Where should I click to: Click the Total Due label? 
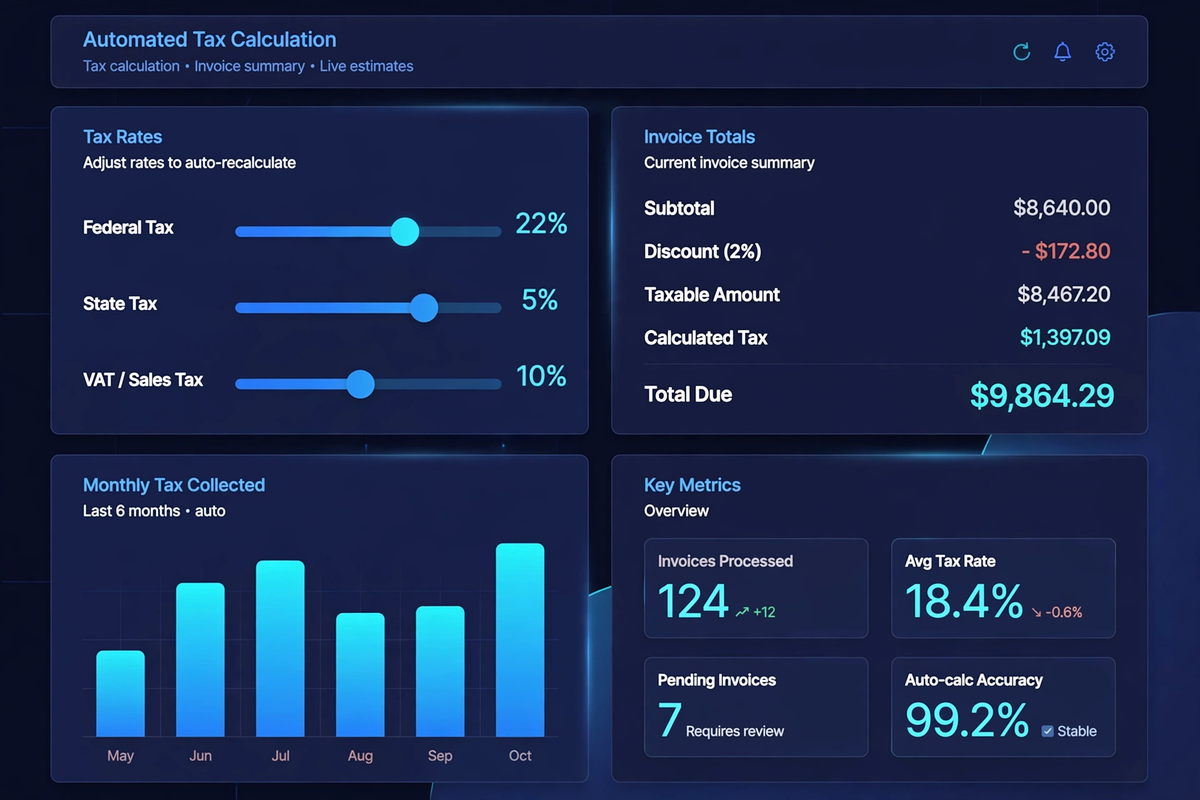688,395
